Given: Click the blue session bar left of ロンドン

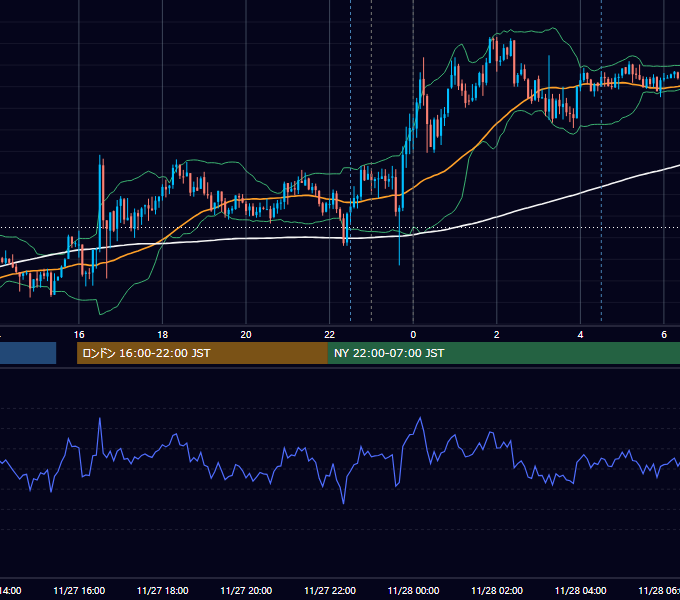Looking at the screenshot, I should click(x=28, y=353).
